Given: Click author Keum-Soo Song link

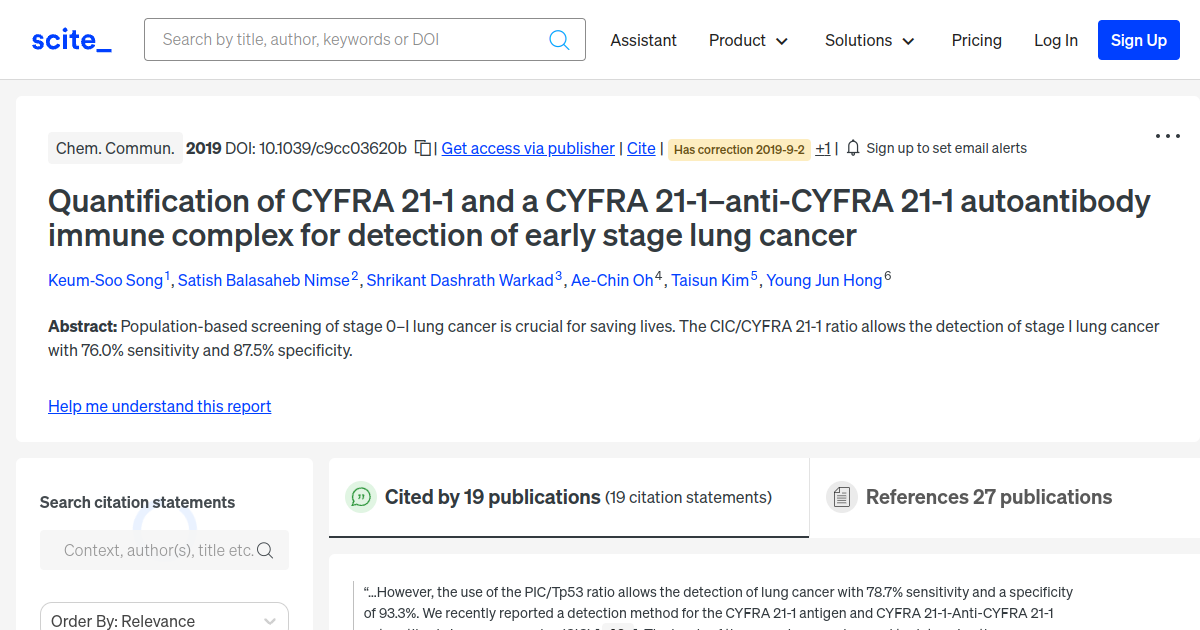Looking at the screenshot, I should (x=105, y=280).
